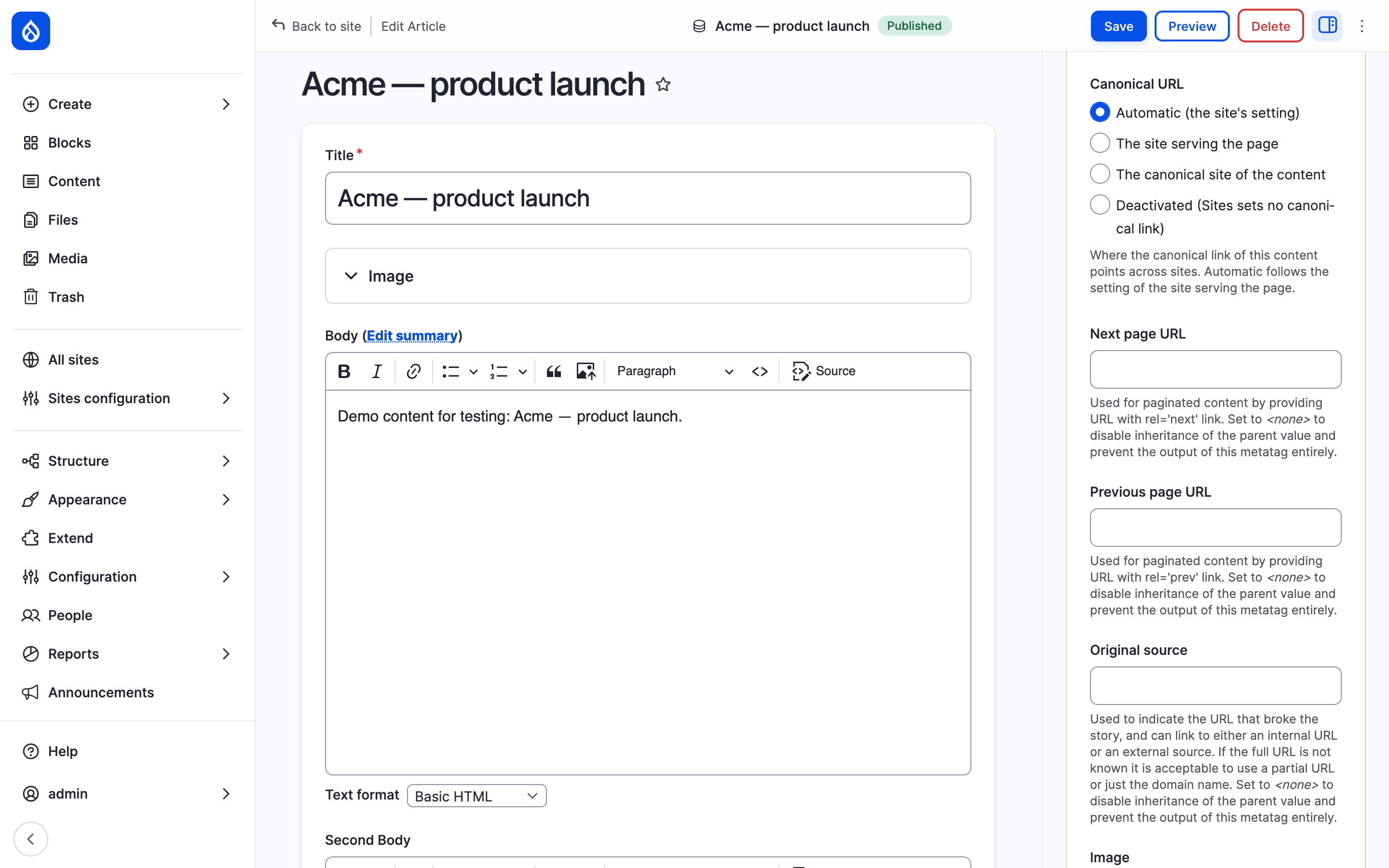Open Text format Basic HTML dropdown
The width and height of the screenshot is (1389, 868).
click(477, 796)
